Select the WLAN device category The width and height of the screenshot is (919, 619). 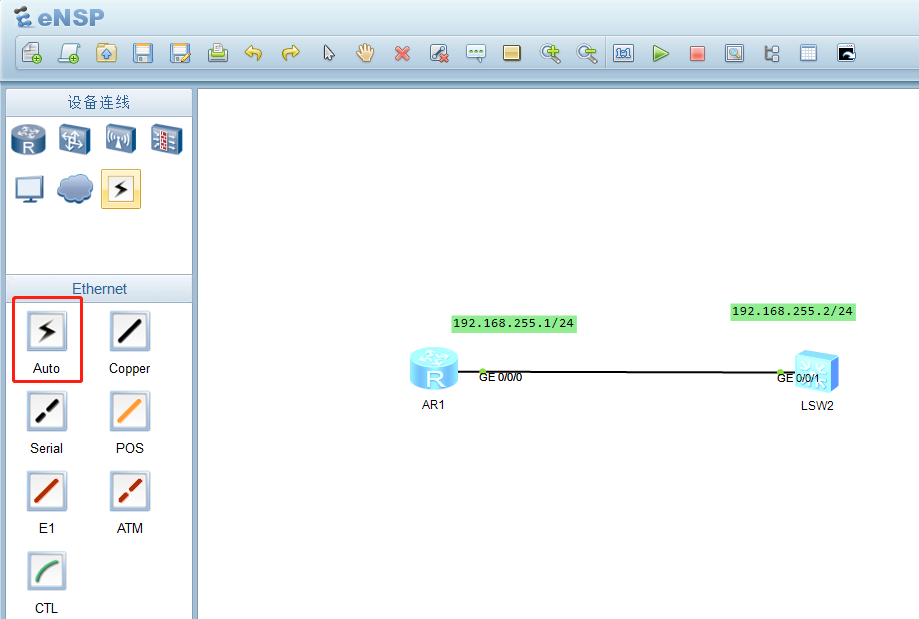click(121, 140)
